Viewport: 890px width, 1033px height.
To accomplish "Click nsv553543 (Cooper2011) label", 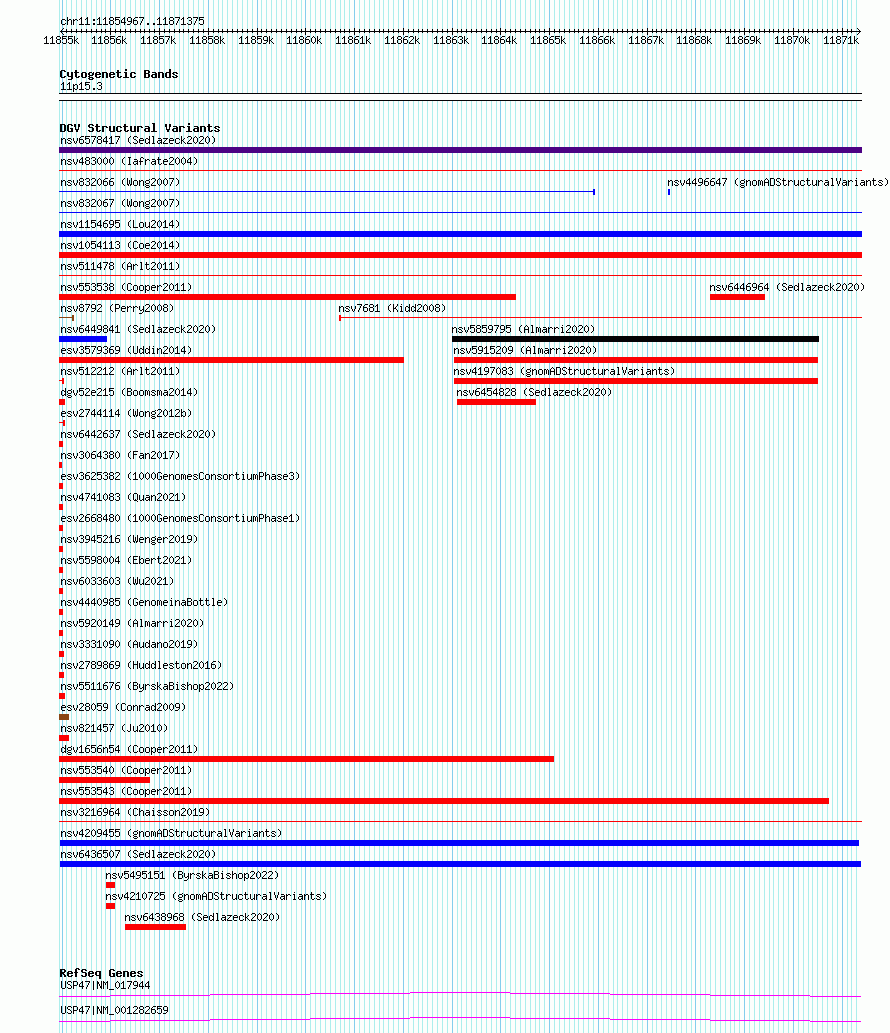I will coord(126,792).
